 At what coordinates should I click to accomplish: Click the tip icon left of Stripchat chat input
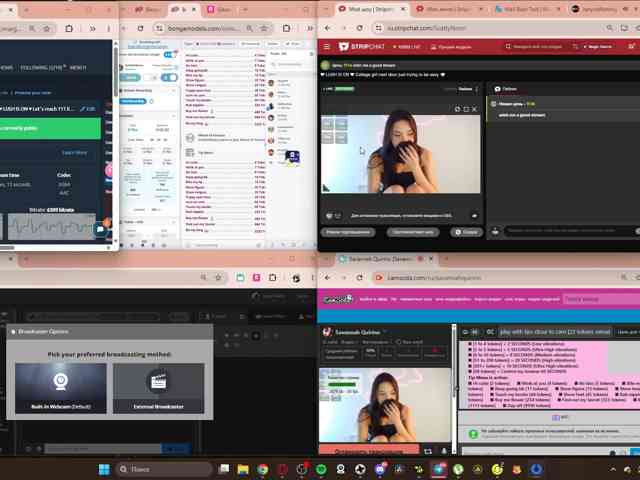pyautogui.click(x=495, y=231)
